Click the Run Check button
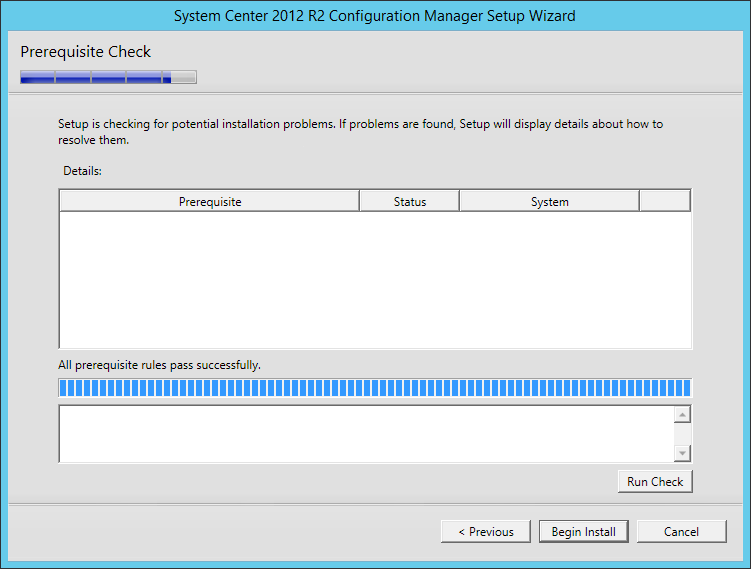This screenshot has width=751, height=569. click(655, 481)
